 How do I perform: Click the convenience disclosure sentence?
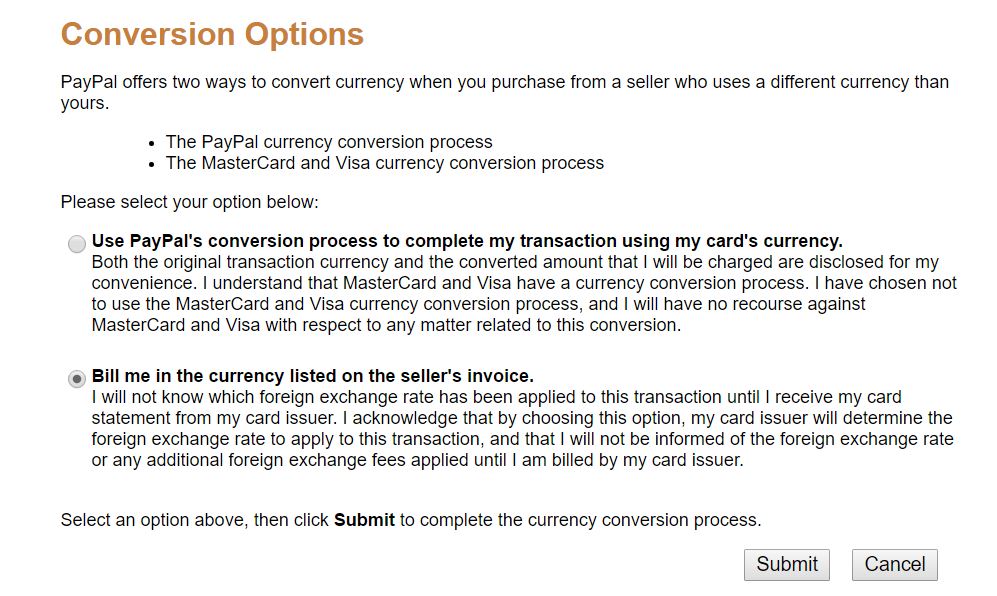click(x=500, y=261)
